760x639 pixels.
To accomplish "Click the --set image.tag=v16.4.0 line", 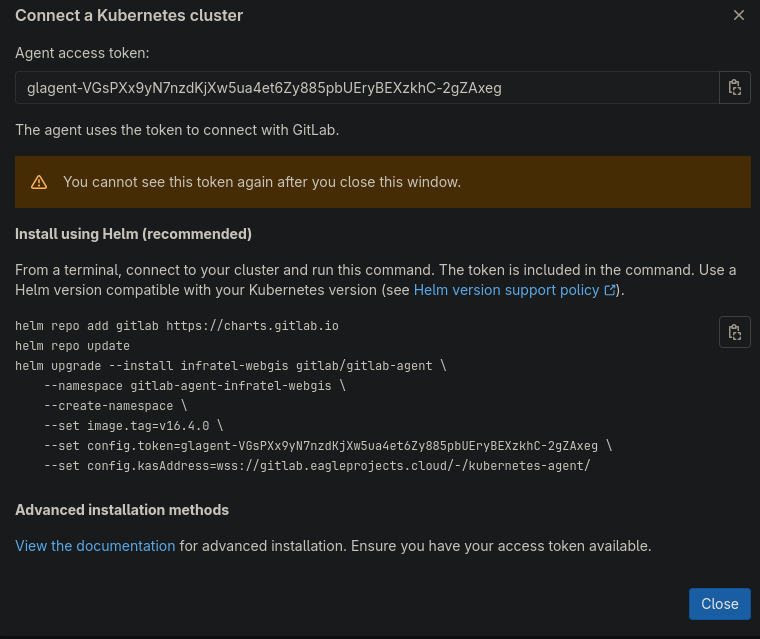I will [x=133, y=426].
